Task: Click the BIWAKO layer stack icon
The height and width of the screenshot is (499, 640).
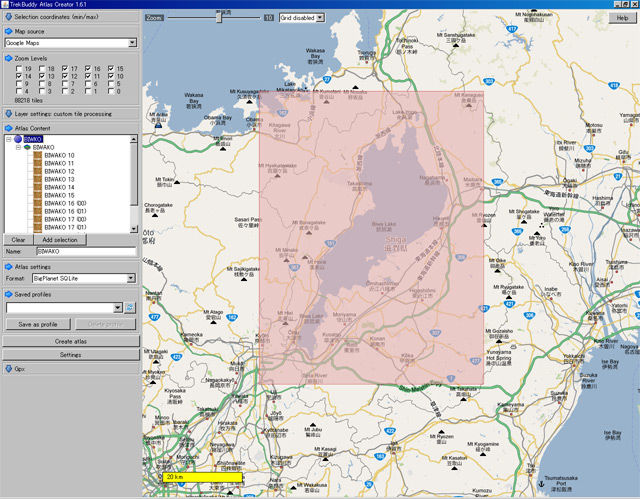Action: (27, 147)
